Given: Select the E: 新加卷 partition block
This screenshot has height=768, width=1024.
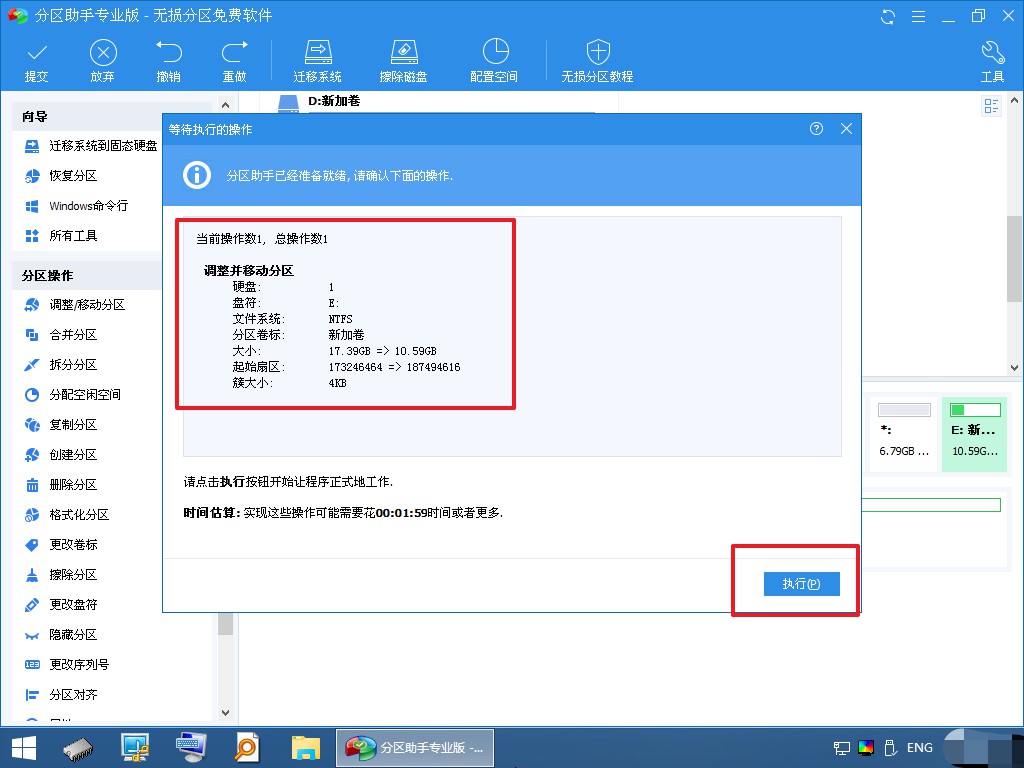Looking at the screenshot, I should tap(975, 434).
